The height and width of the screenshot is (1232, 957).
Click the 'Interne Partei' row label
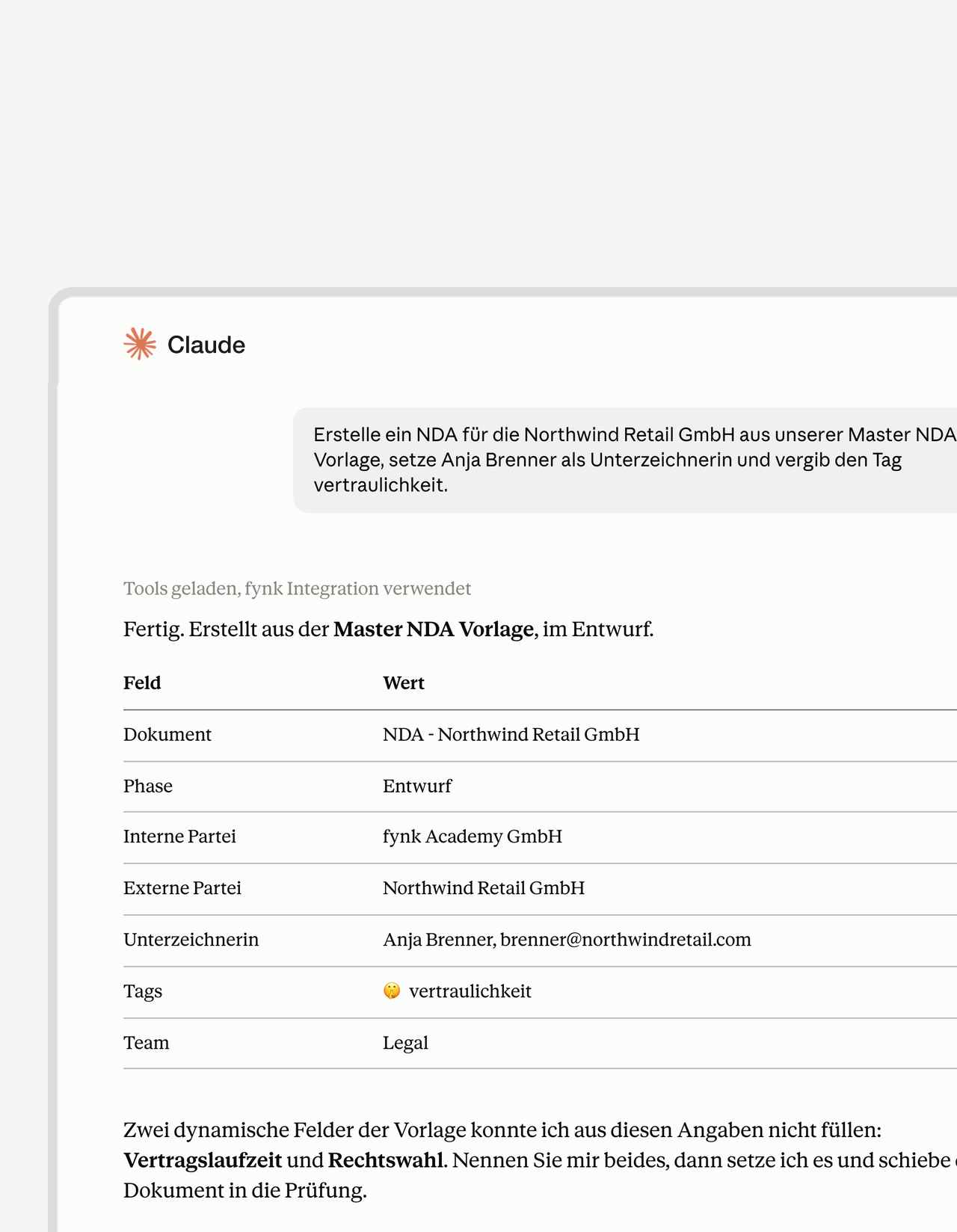point(179,837)
